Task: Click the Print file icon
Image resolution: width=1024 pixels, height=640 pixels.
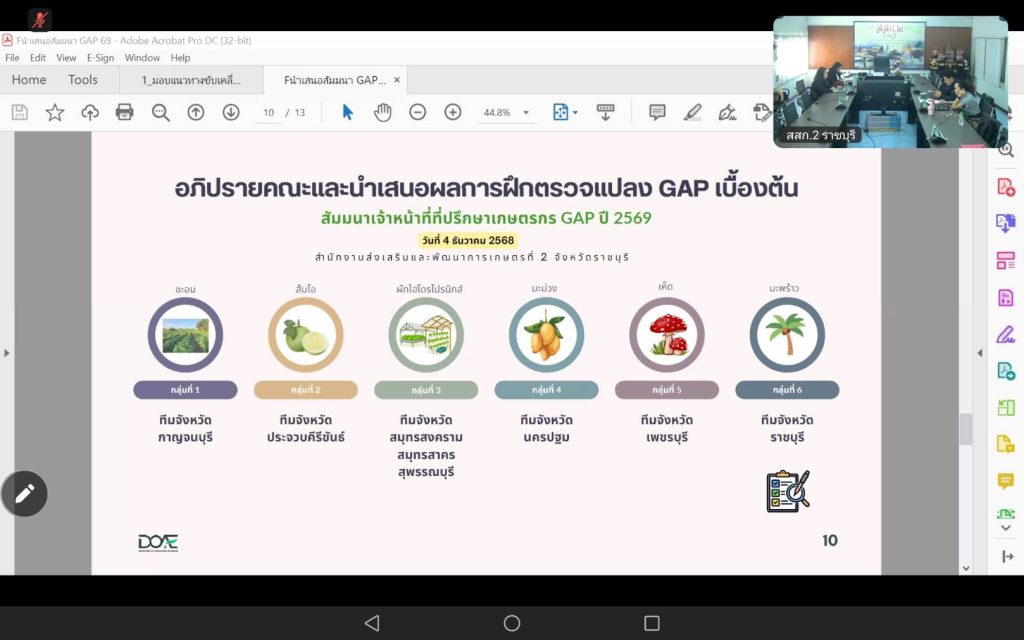Action: [125, 112]
